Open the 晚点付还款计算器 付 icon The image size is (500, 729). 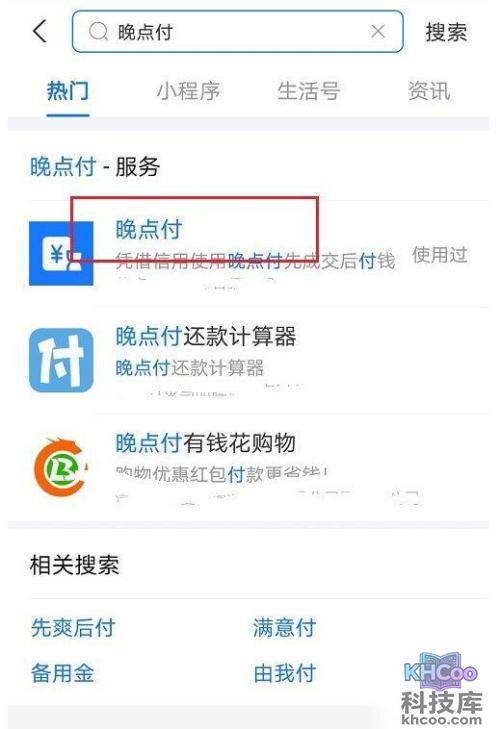coord(61,360)
